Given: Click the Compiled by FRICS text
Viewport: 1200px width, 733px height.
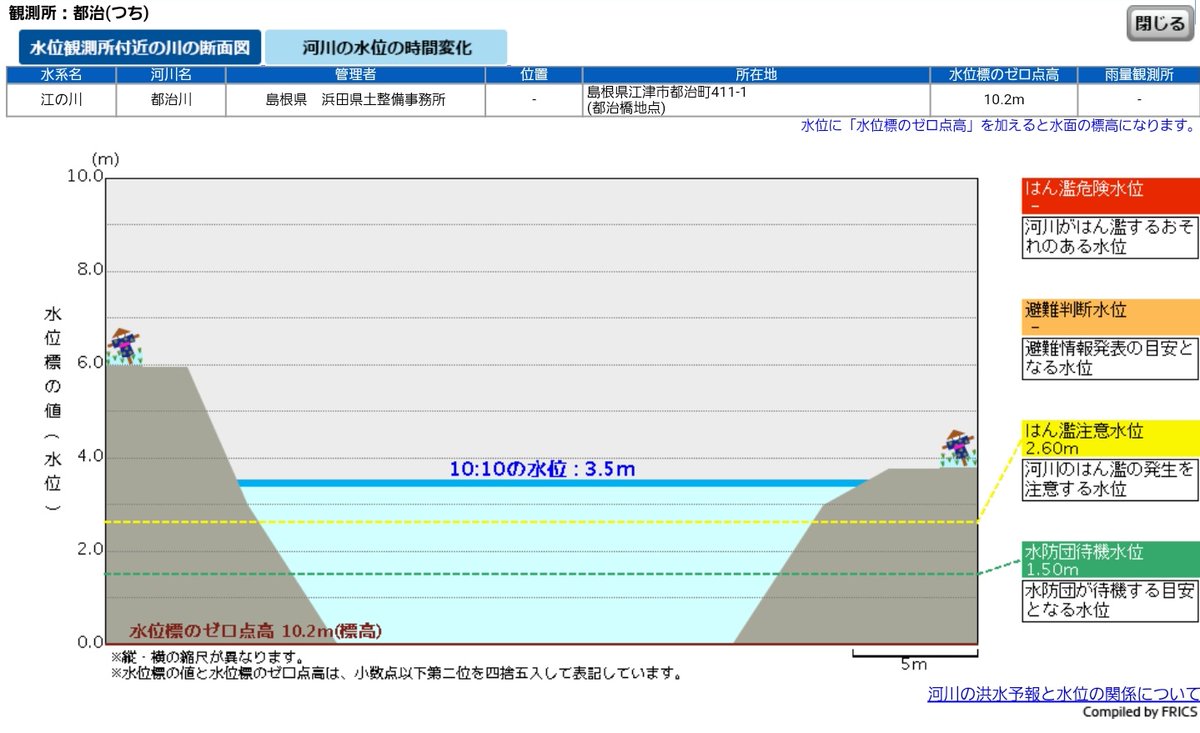Looking at the screenshot, I should click(1140, 713).
